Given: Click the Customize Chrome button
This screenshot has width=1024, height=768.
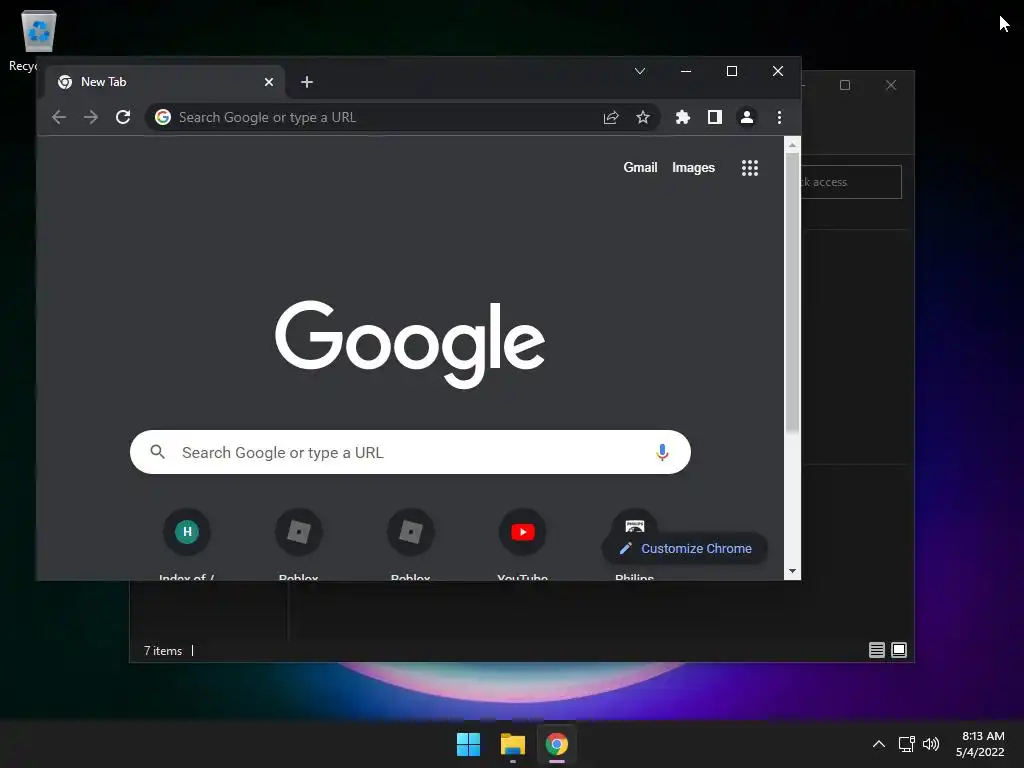Looking at the screenshot, I should pos(685,549).
